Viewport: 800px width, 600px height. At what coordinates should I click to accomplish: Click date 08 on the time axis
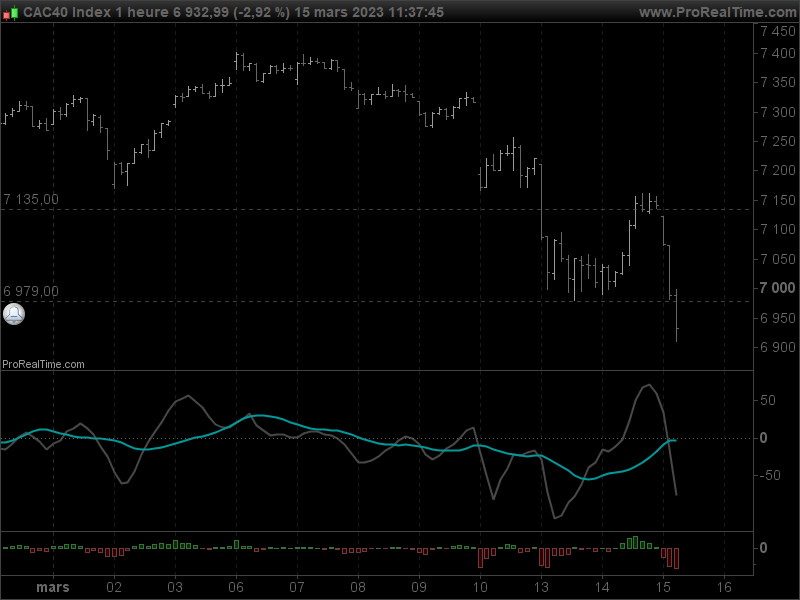click(x=358, y=587)
